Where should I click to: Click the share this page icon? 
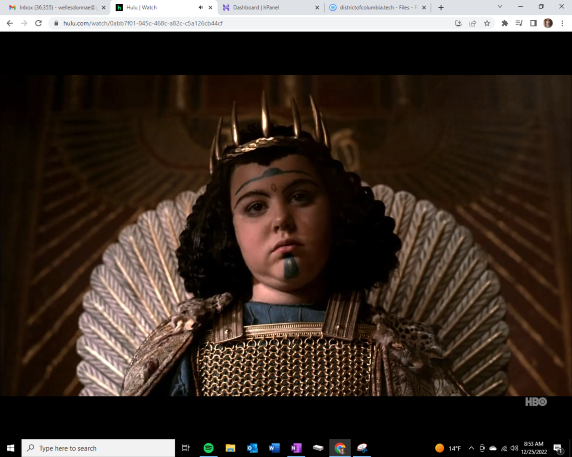pos(472,23)
